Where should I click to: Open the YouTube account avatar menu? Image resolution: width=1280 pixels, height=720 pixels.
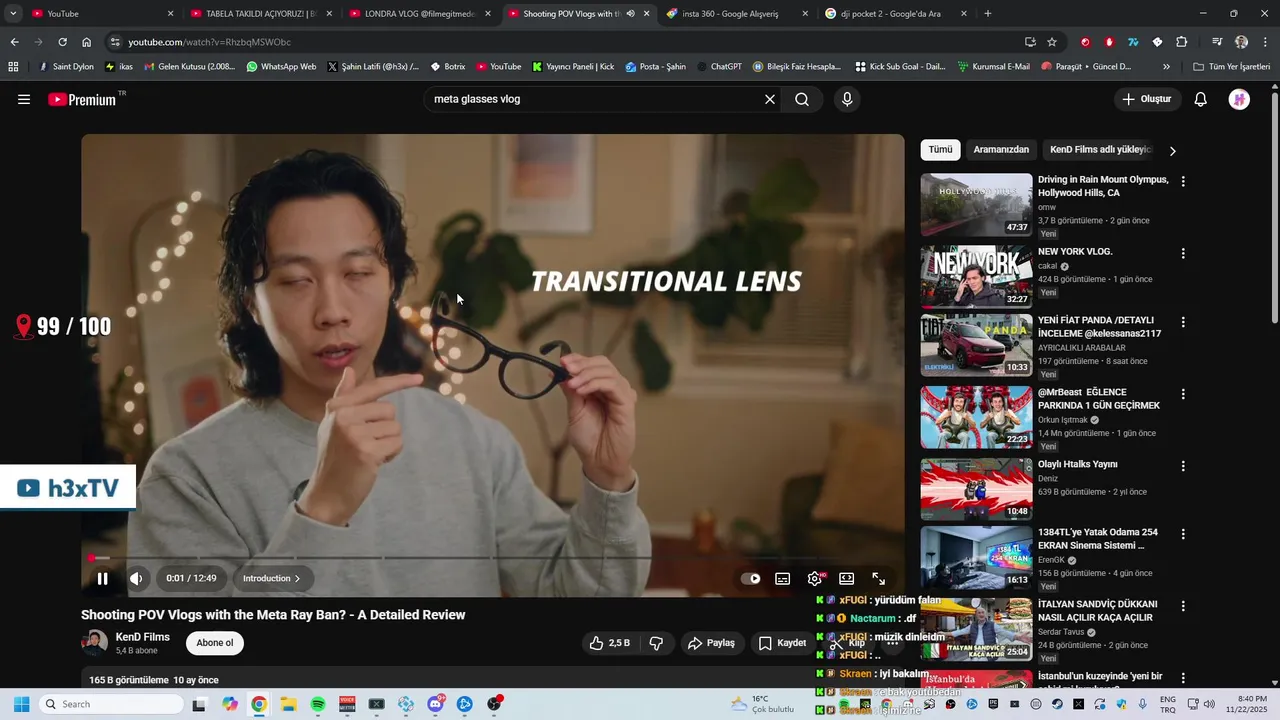1239,99
